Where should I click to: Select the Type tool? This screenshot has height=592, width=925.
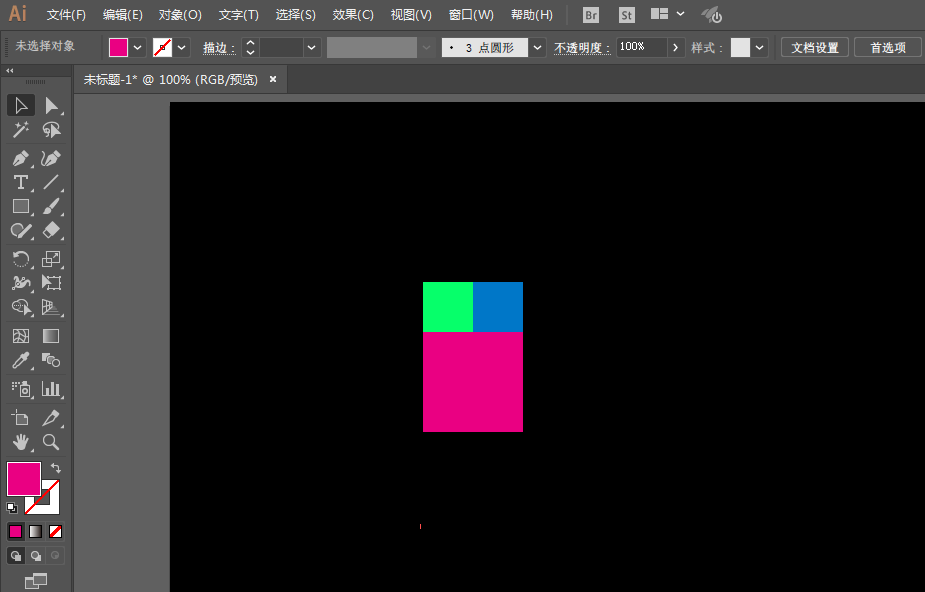click(20, 182)
